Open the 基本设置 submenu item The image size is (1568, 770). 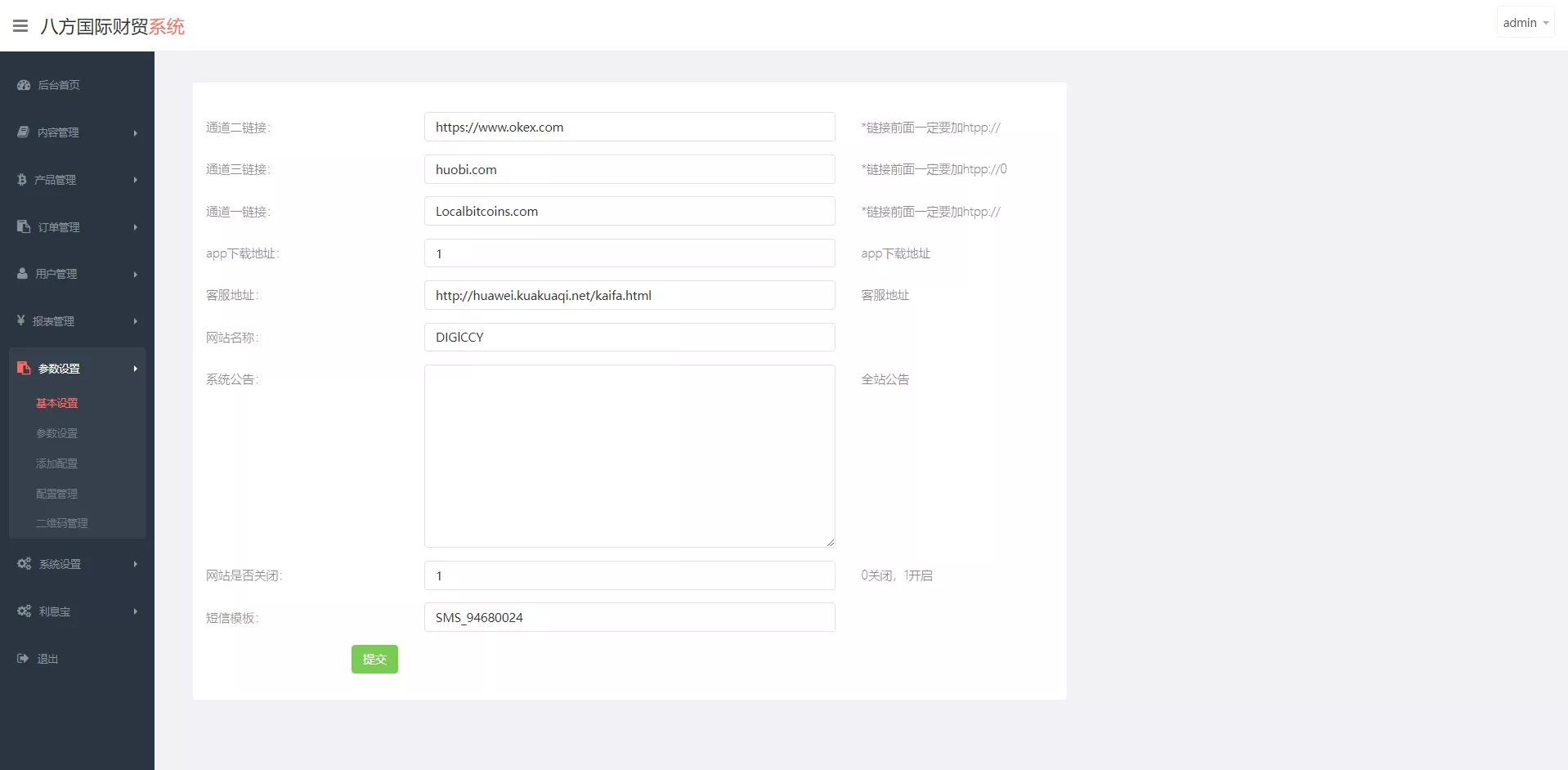pos(57,403)
